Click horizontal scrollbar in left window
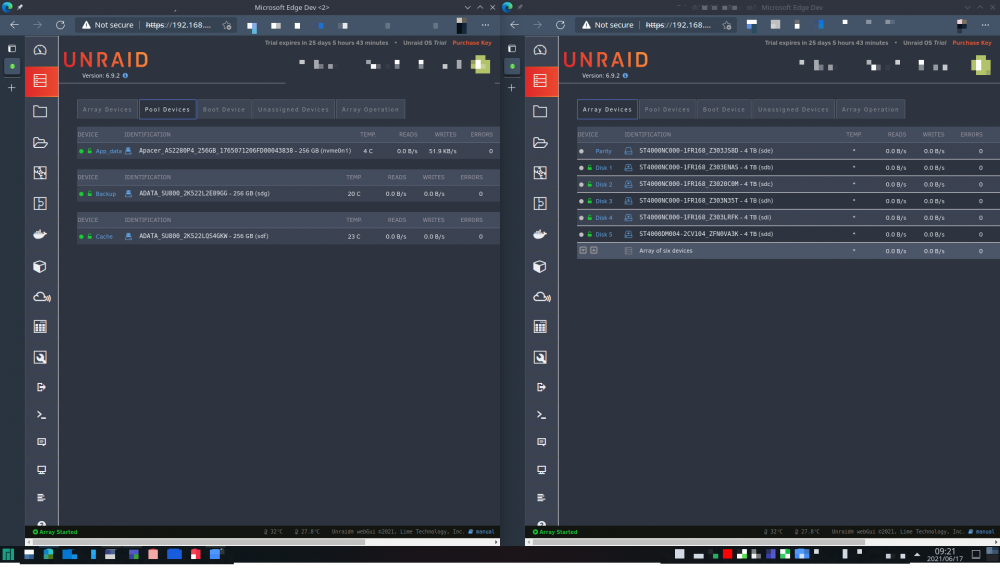 click(x=199, y=542)
